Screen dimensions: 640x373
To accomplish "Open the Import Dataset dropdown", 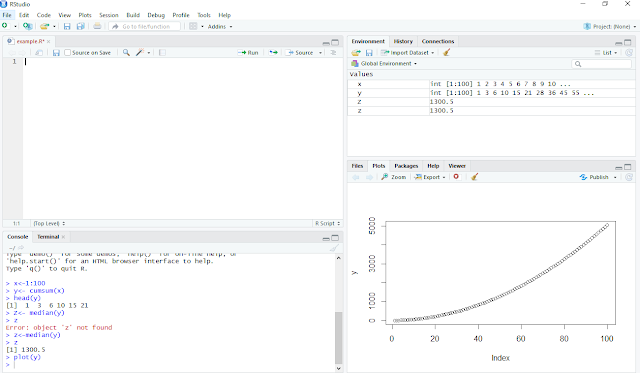I will (407, 53).
